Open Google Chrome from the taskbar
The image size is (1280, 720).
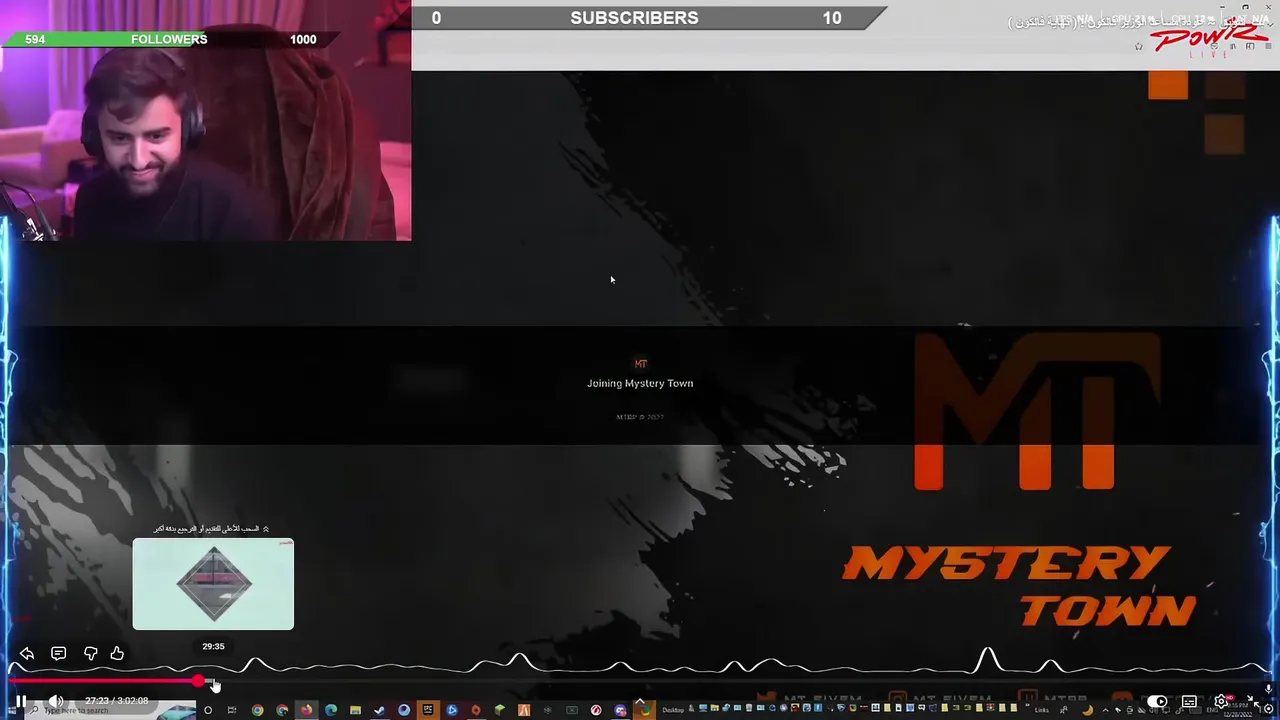tap(257, 710)
